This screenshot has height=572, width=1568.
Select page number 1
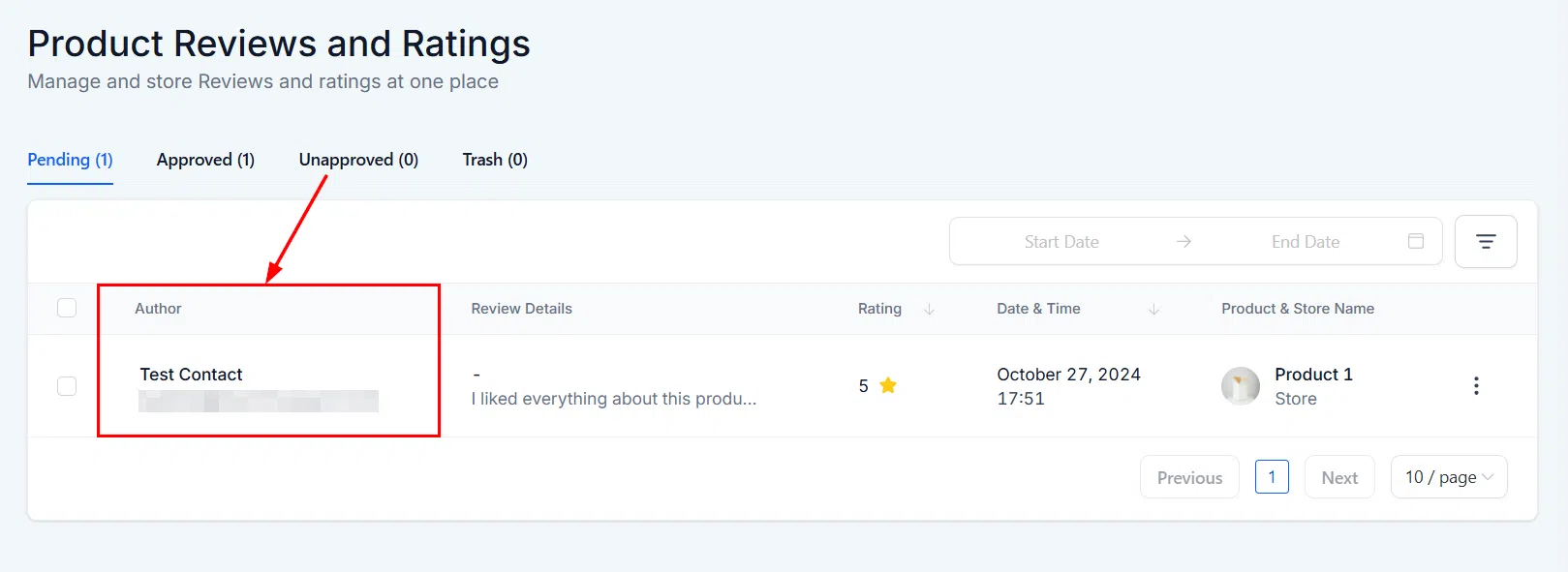point(1272,477)
